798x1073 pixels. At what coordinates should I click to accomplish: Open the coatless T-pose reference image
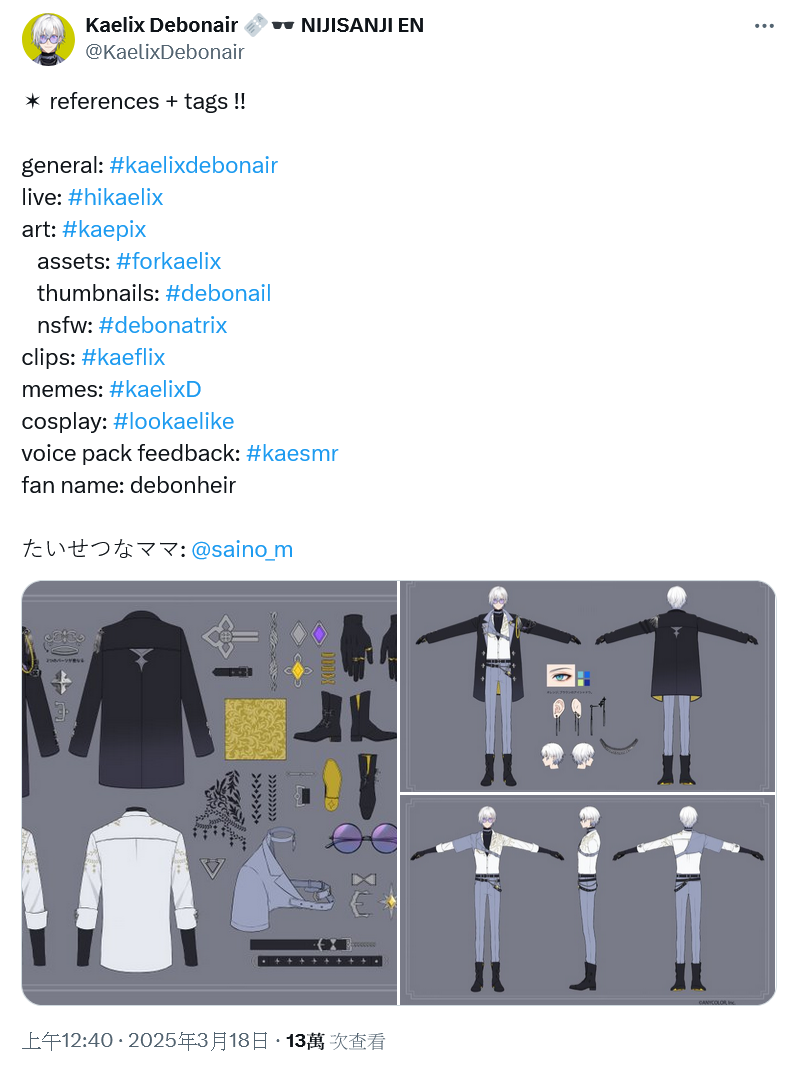(588, 900)
